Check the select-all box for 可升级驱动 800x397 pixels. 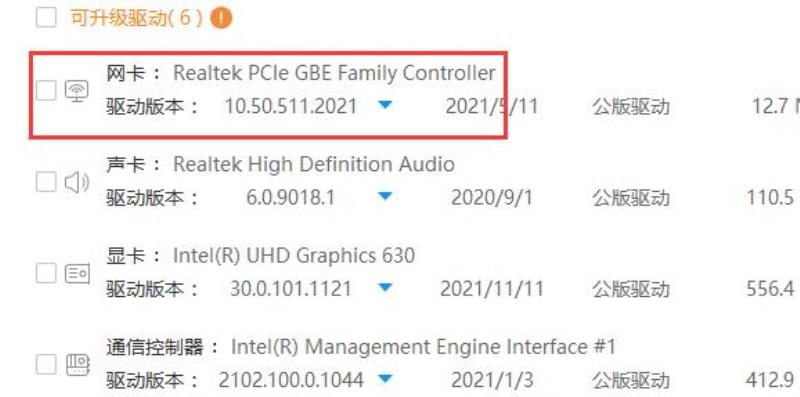pos(46,18)
